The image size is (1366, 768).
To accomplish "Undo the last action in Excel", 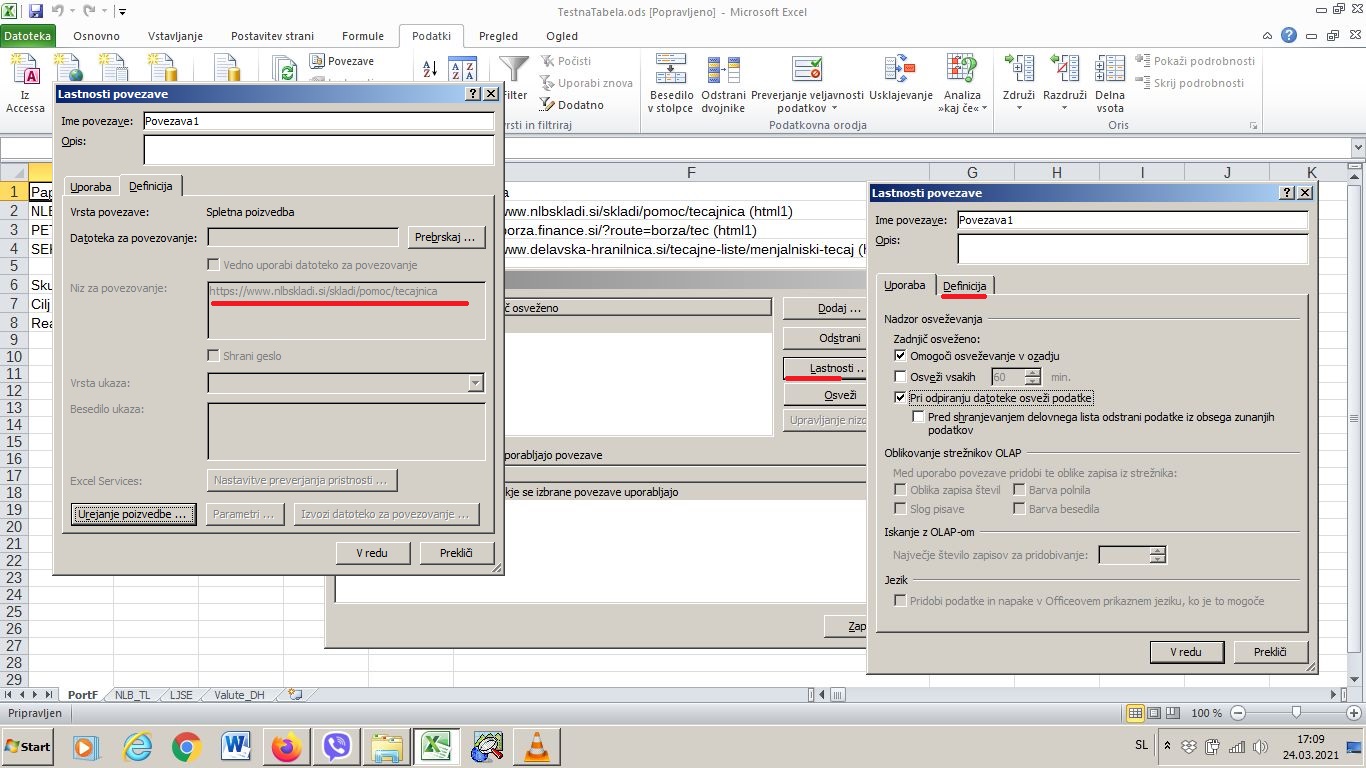I will pos(59,11).
